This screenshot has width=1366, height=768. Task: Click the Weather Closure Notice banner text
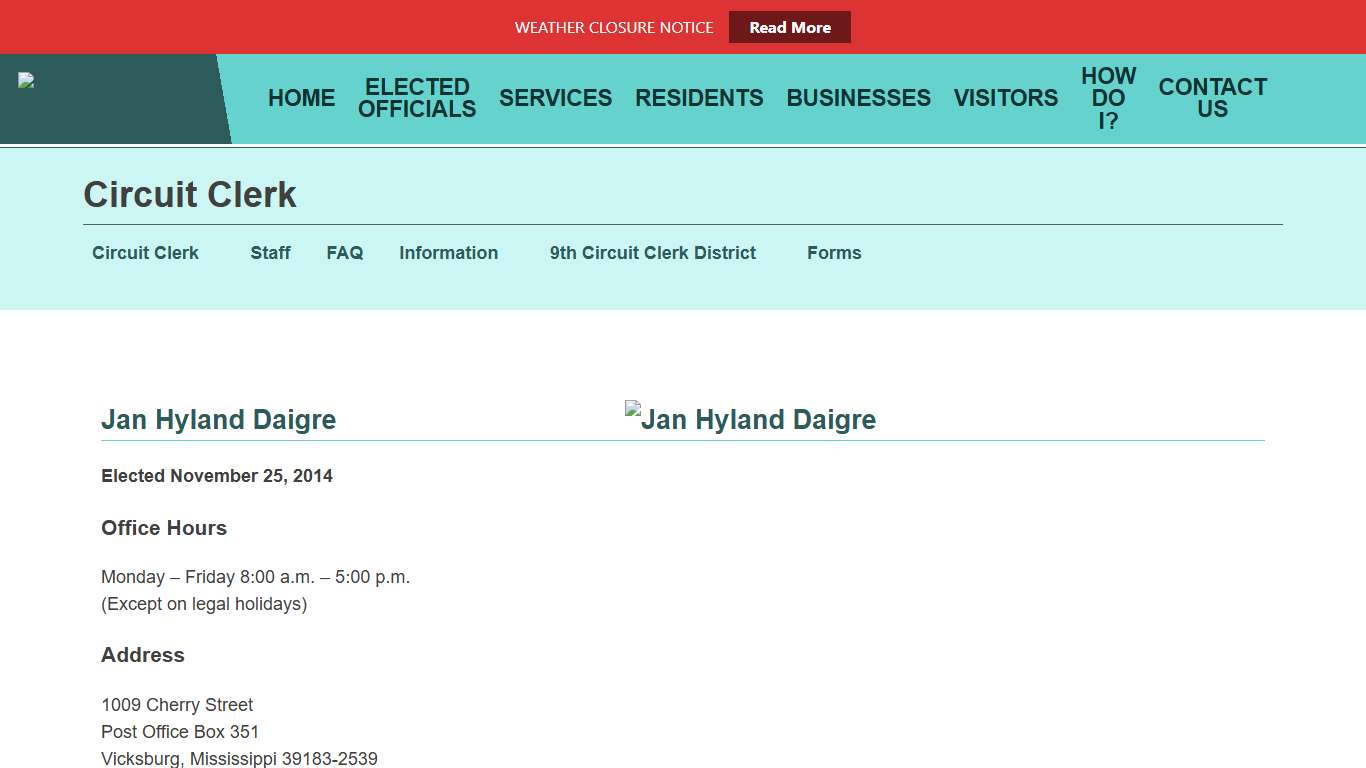point(614,28)
